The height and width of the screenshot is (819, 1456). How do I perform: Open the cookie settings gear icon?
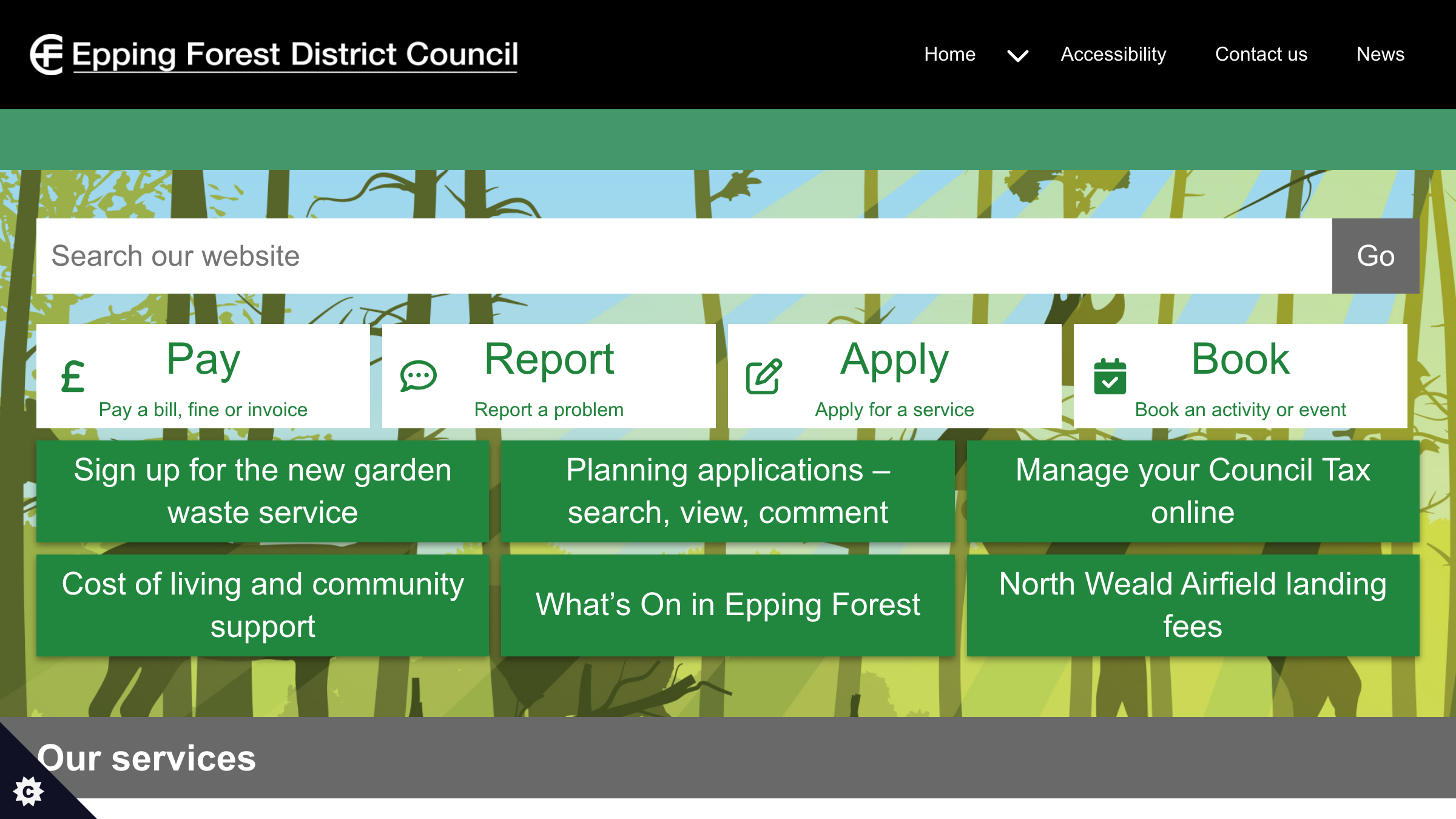[x=30, y=790]
